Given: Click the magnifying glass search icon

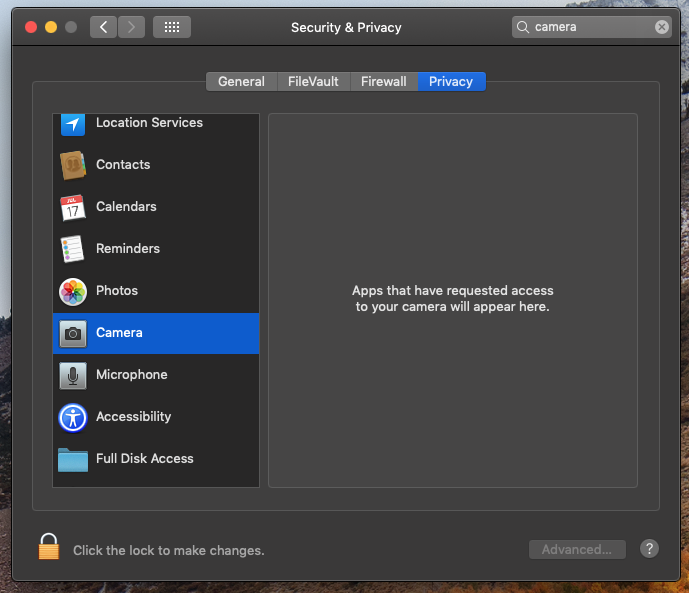Looking at the screenshot, I should 522,27.
